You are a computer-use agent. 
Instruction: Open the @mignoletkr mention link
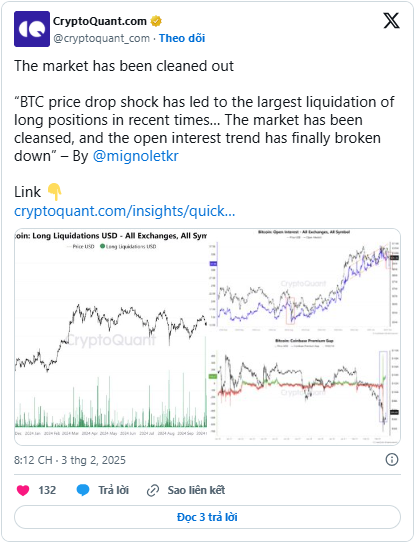pos(135,156)
